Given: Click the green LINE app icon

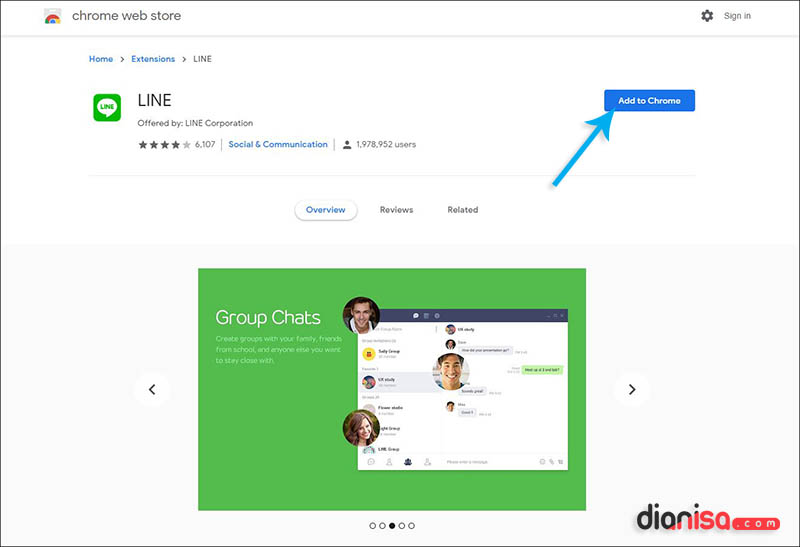Looking at the screenshot, I should click(107, 107).
